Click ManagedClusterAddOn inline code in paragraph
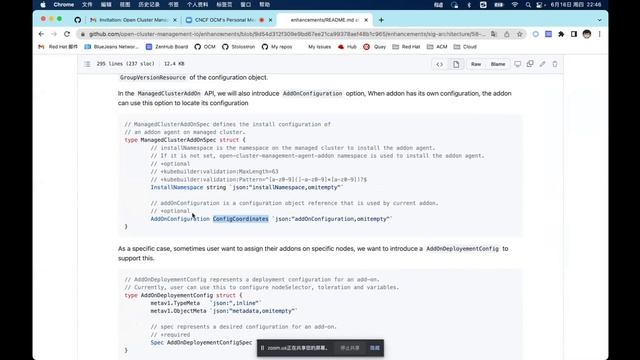 point(169,93)
